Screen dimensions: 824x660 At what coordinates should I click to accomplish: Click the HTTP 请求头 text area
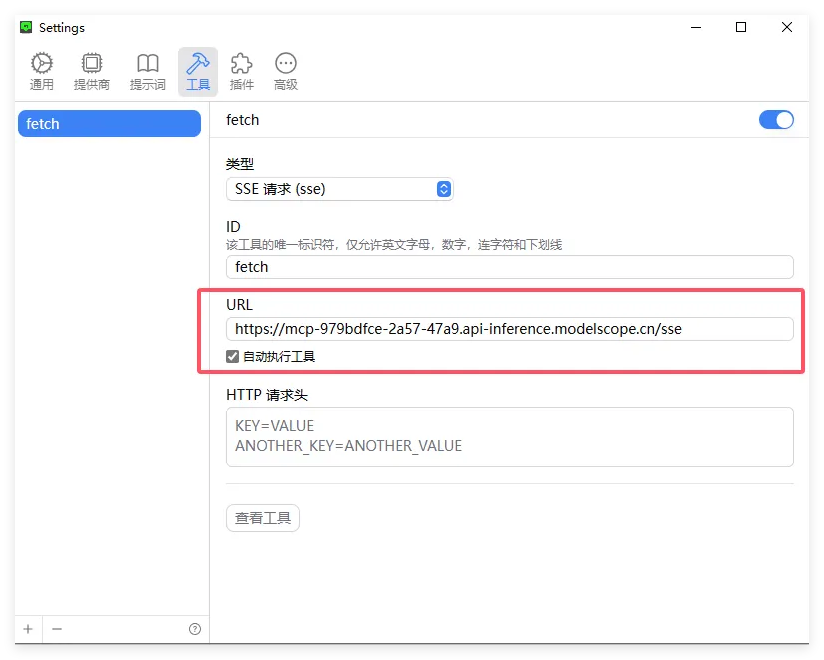[x=509, y=437]
